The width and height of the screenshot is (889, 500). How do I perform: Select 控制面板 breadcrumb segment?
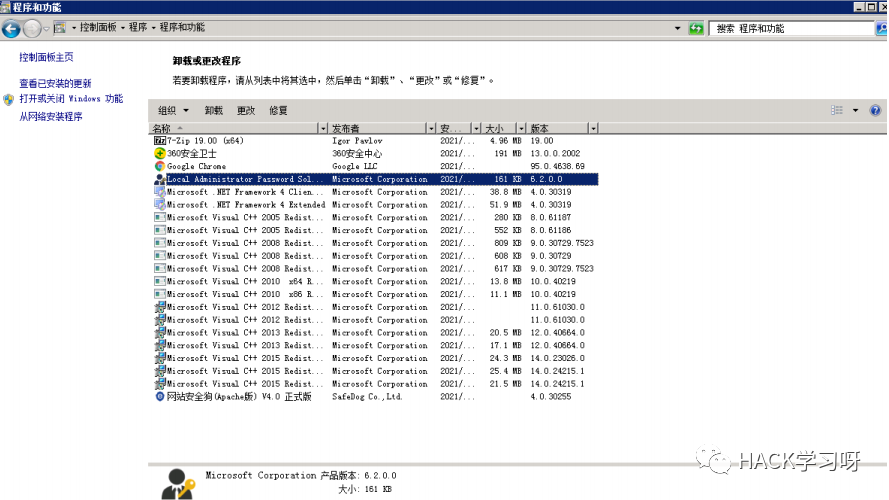point(98,27)
